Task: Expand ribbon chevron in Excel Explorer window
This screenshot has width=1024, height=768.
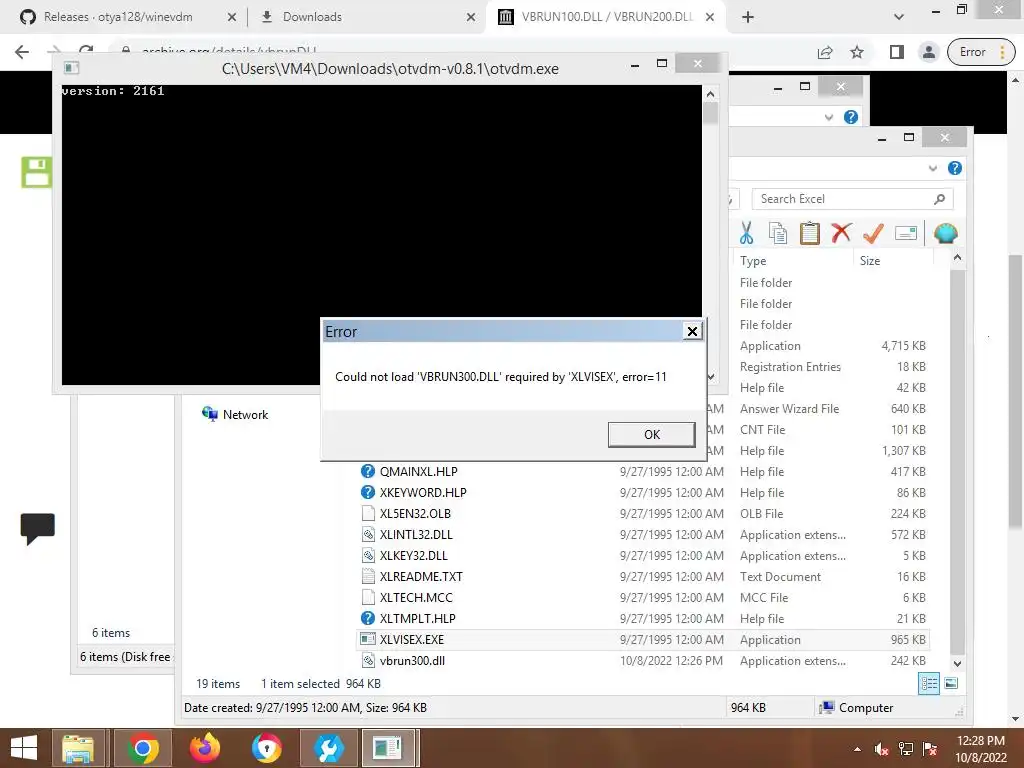Action: pos(933,168)
